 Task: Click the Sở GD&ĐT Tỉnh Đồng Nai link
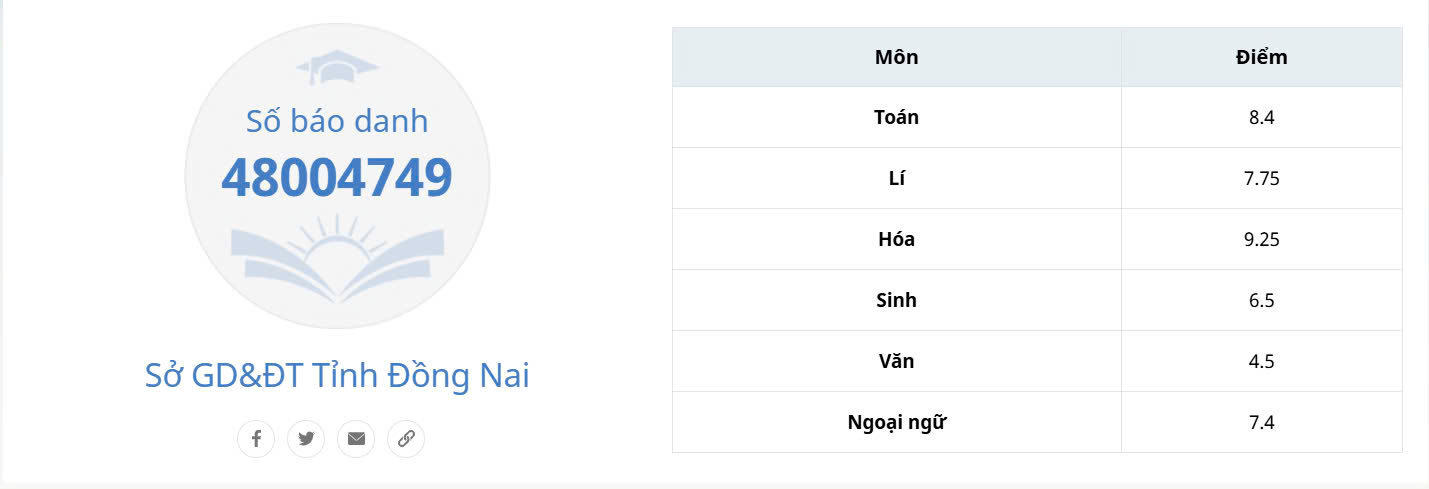click(337, 376)
